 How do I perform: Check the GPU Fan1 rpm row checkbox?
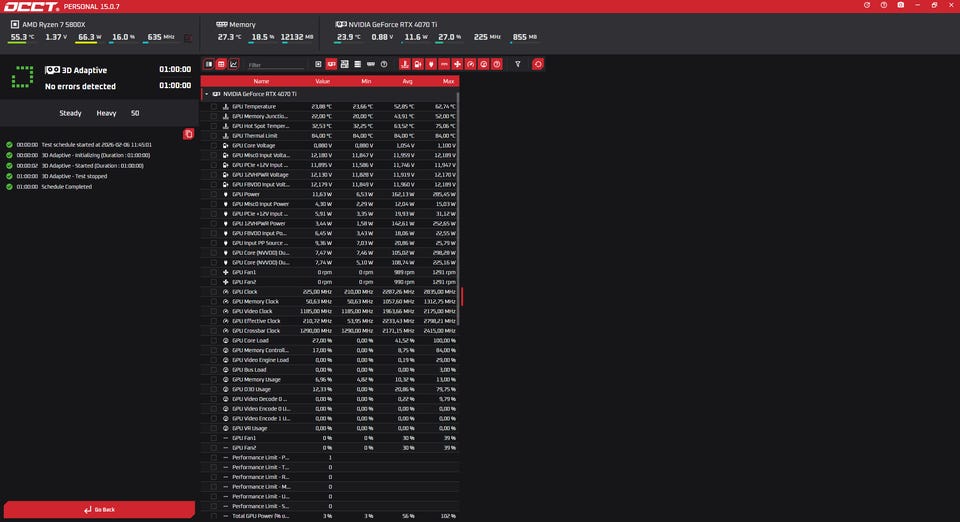[x=214, y=272]
